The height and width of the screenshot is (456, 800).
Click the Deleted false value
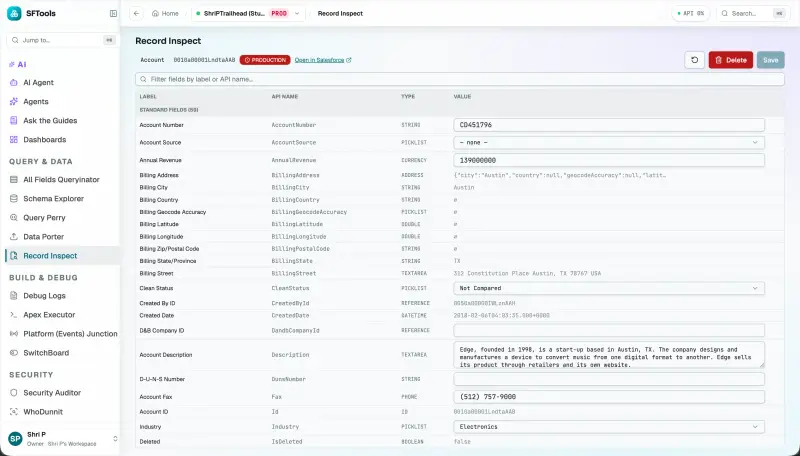coord(462,442)
